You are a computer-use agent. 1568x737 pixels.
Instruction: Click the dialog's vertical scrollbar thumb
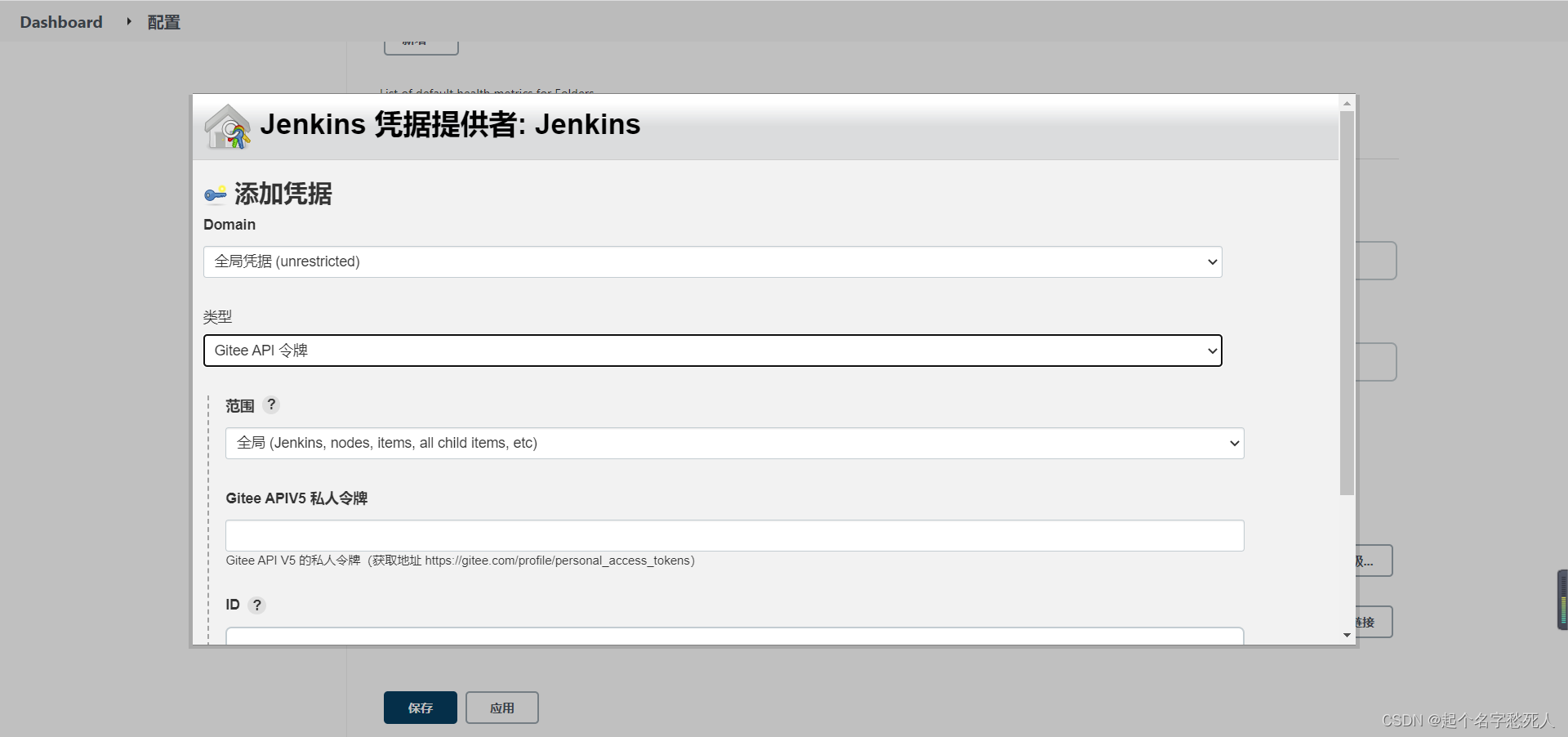[1347, 302]
